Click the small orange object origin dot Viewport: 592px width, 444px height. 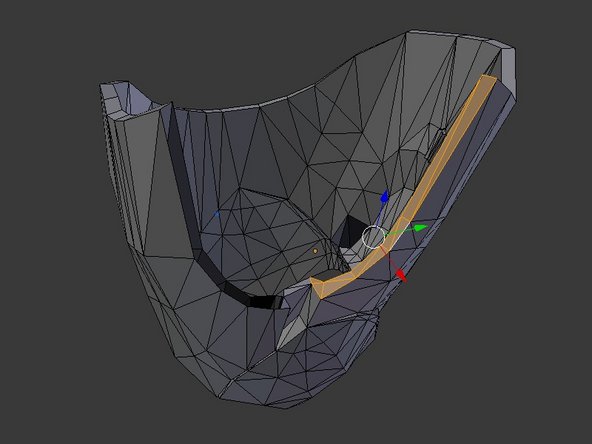point(315,251)
